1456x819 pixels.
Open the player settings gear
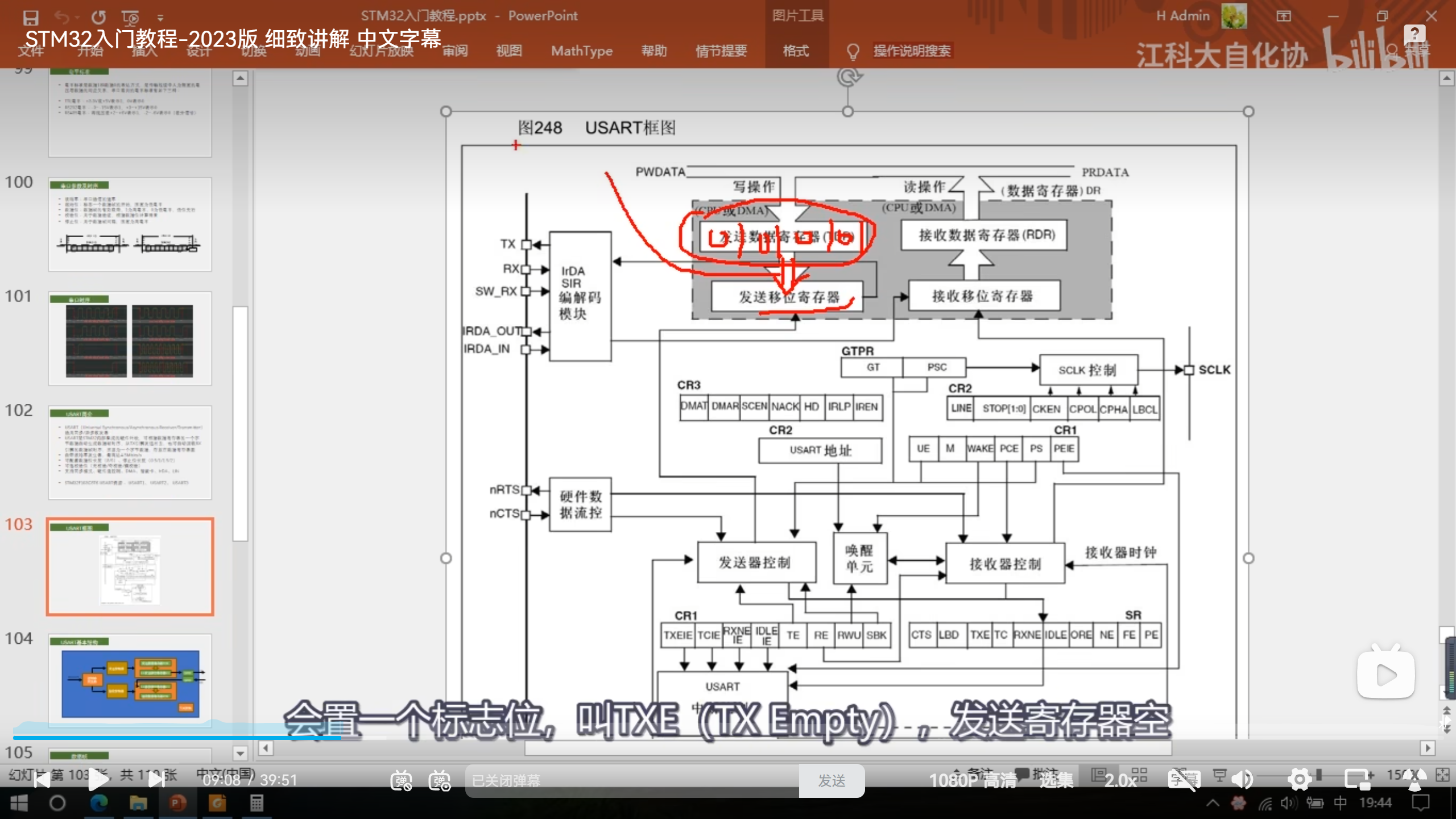1299,779
